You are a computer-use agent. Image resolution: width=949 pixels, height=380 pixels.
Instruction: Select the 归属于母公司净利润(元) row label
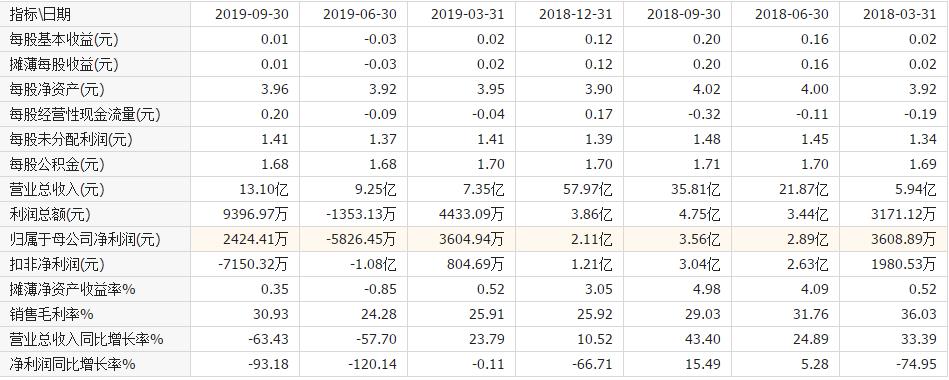[85, 240]
